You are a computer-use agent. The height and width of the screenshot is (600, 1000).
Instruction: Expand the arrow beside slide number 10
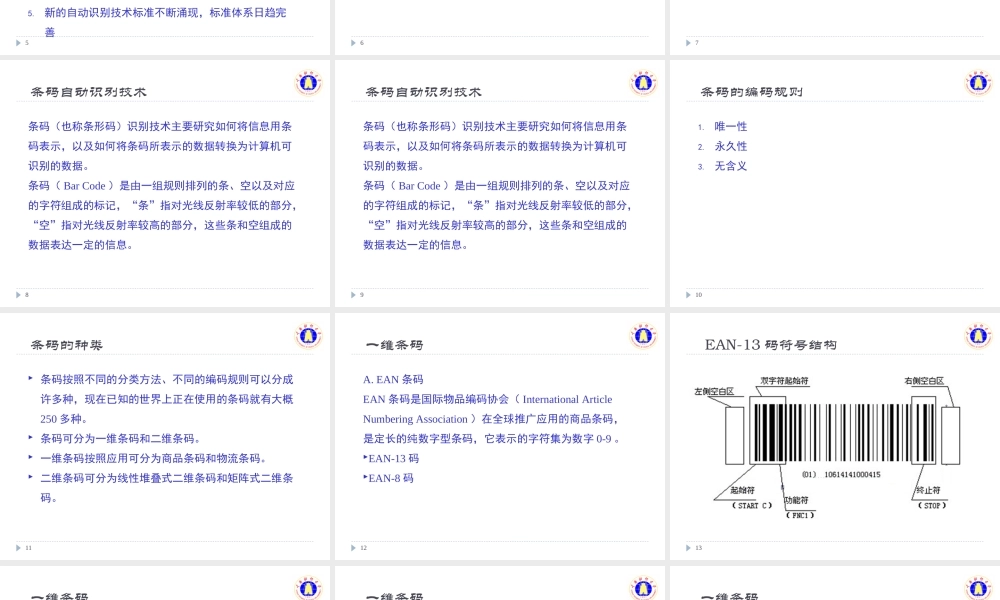688,295
